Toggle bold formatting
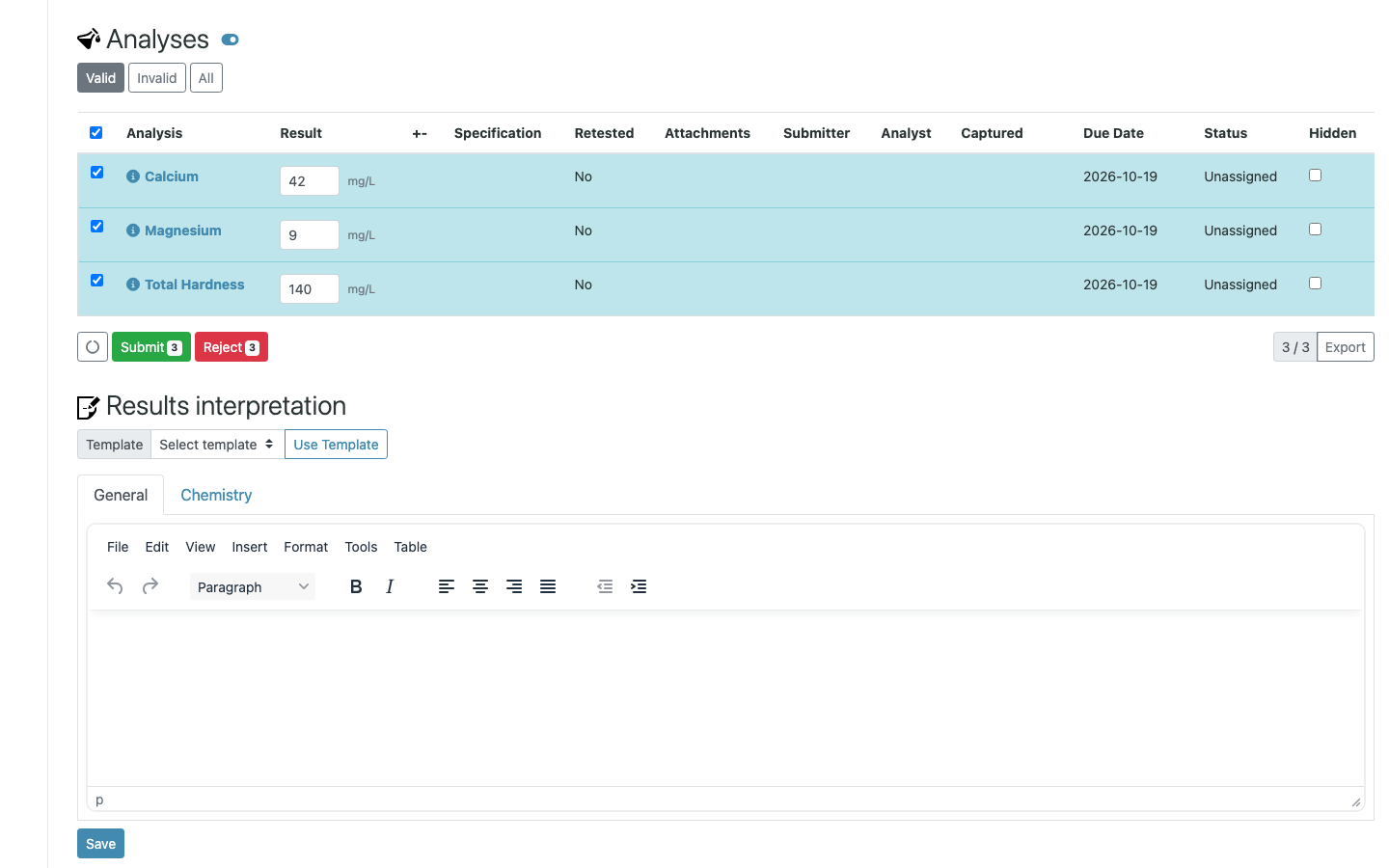The image size is (1389, 868). (356, 586)
